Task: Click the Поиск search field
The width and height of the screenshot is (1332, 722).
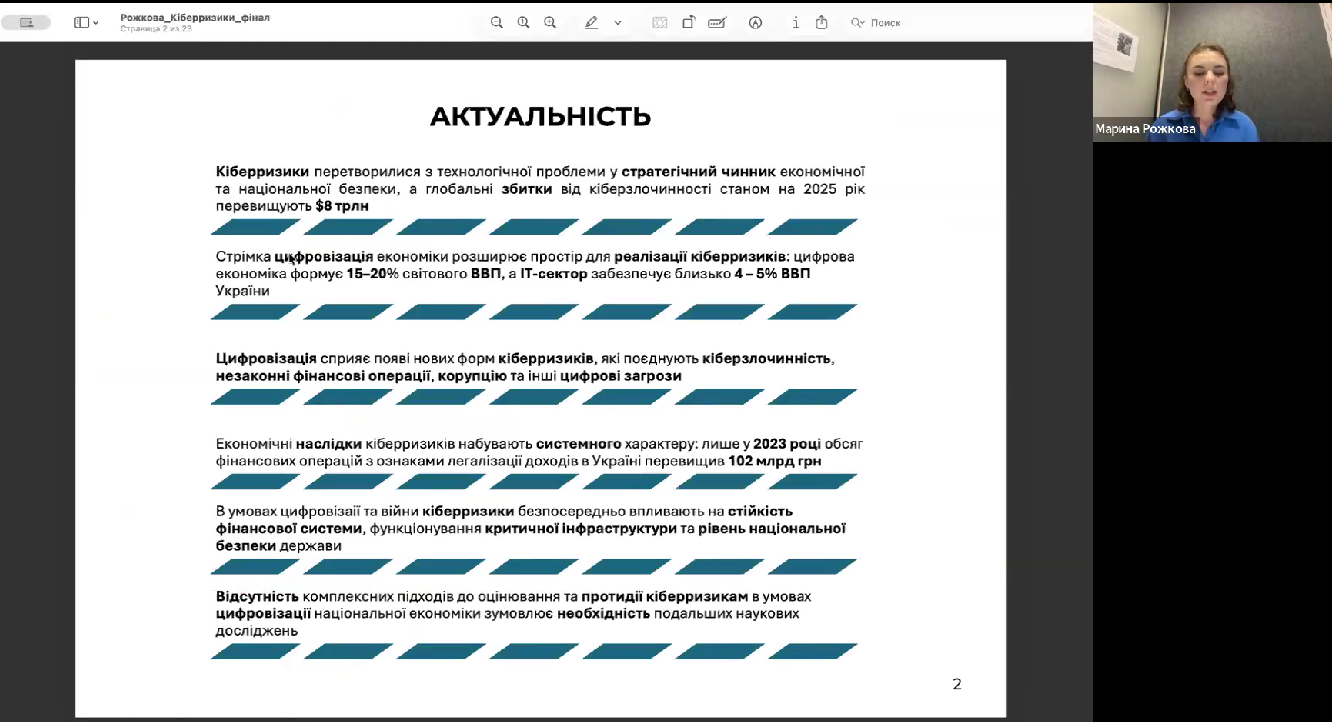Action: (885, 22)
